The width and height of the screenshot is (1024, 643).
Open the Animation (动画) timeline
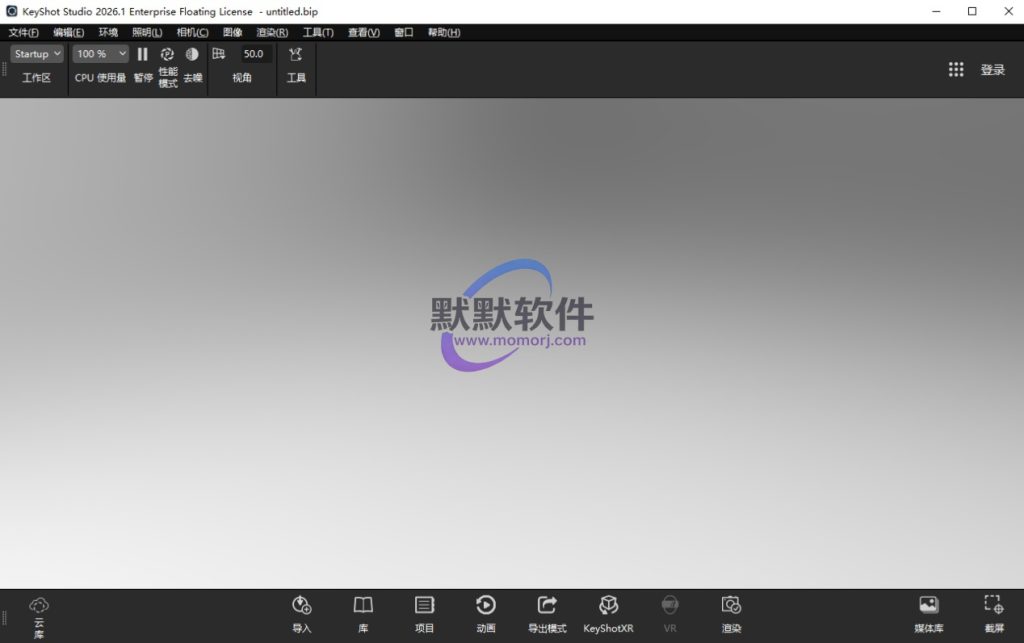(x=485, y=612)
